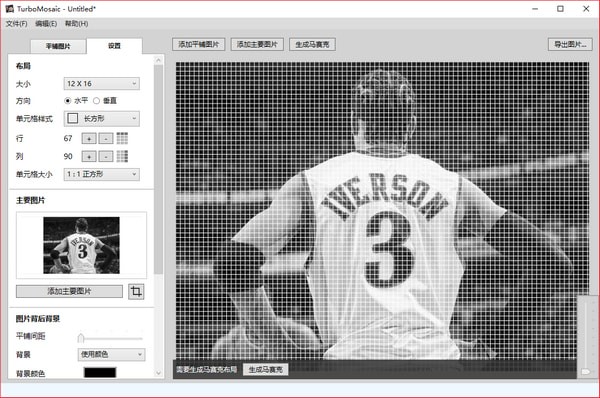600x398 pixels.
Task: Click the black background color swatch
Action: pyautogui.click(x=100, y=372)
